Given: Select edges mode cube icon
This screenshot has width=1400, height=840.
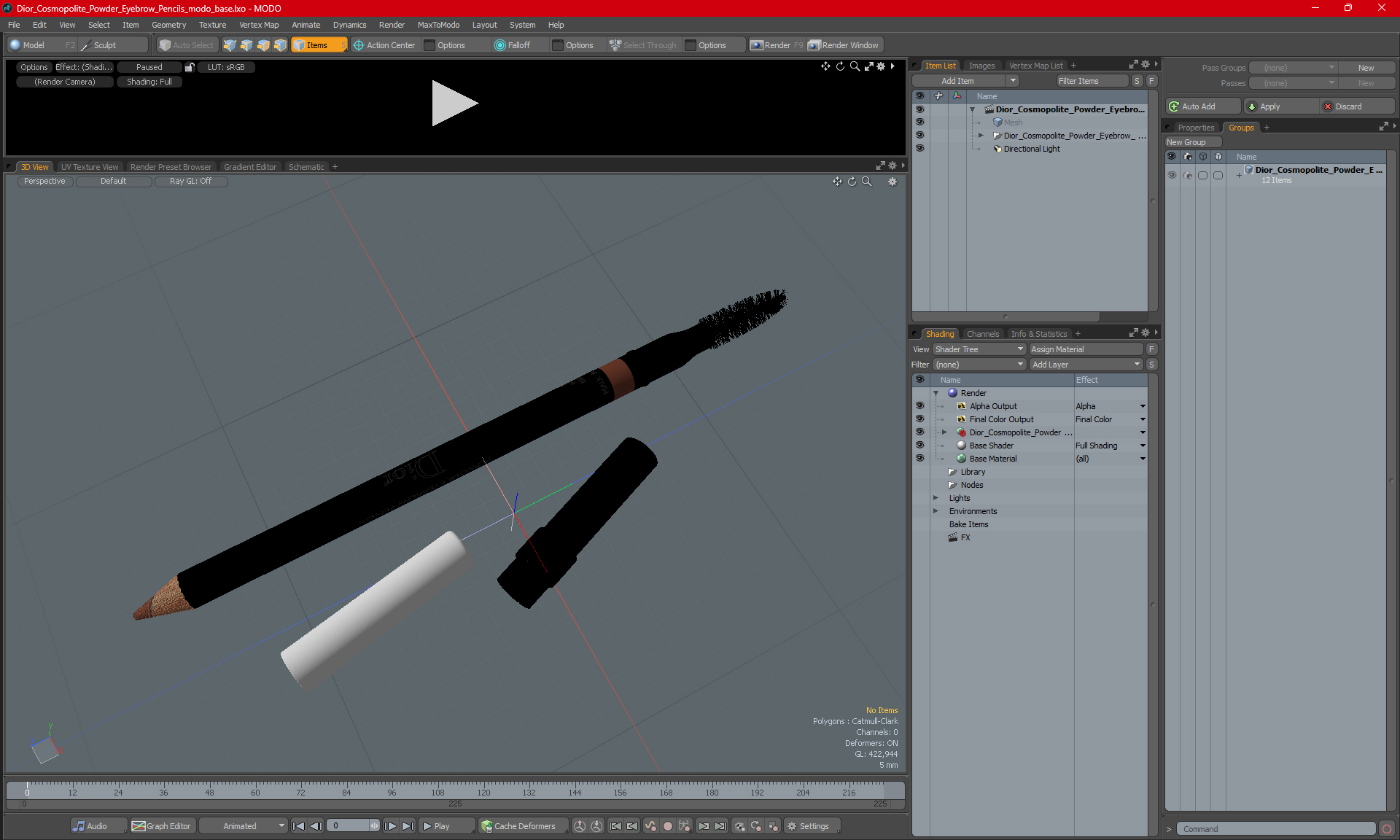Looking at the screenshot, I should [x=246, y=45].
